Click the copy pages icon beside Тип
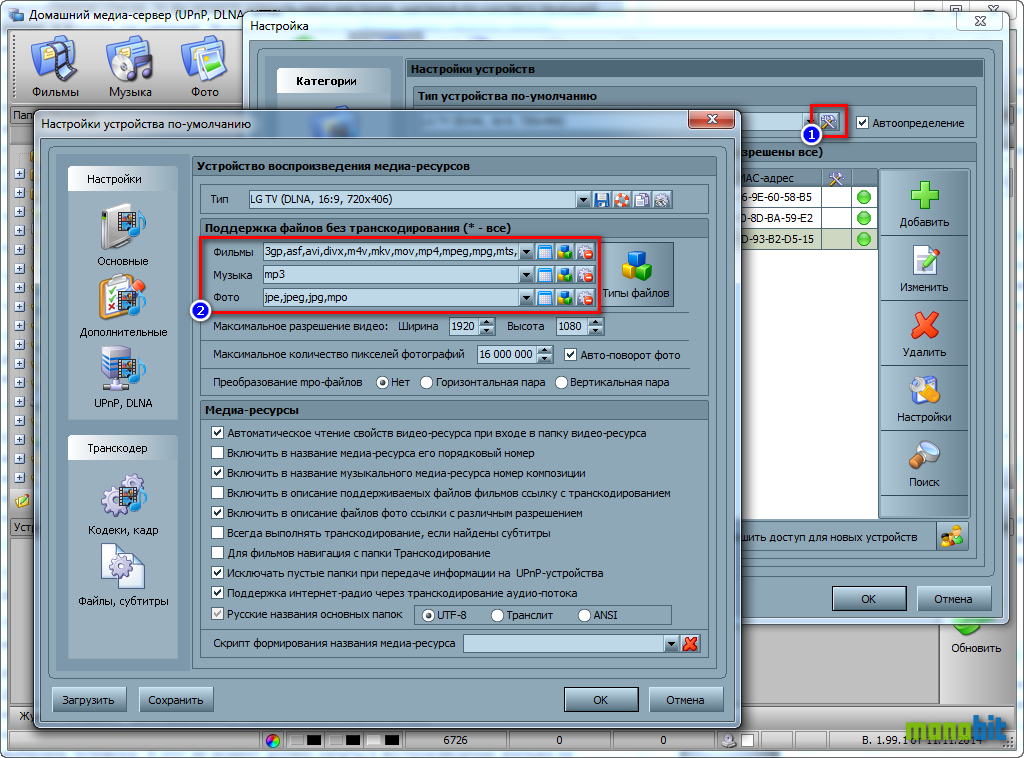This screenshot has width=1024, height=758. coord(643,200)
